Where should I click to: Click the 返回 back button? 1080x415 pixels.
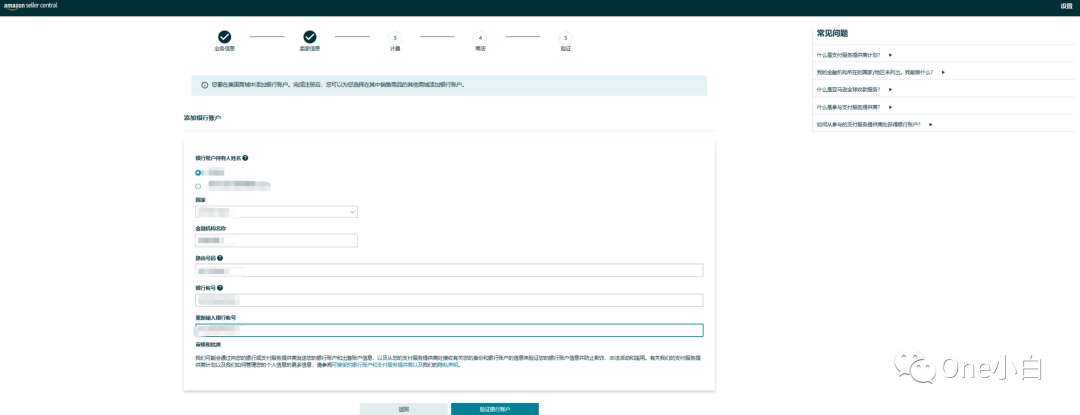tap(404, 409)
